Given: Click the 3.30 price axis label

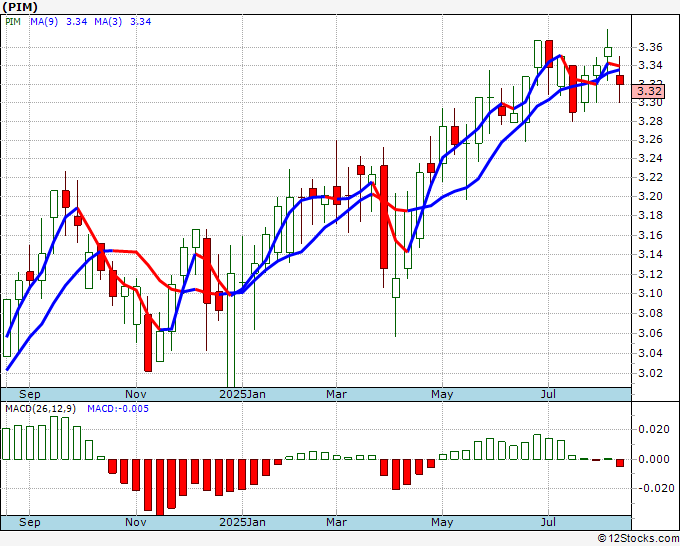Looking at the screenshot, I should [650, 103].
